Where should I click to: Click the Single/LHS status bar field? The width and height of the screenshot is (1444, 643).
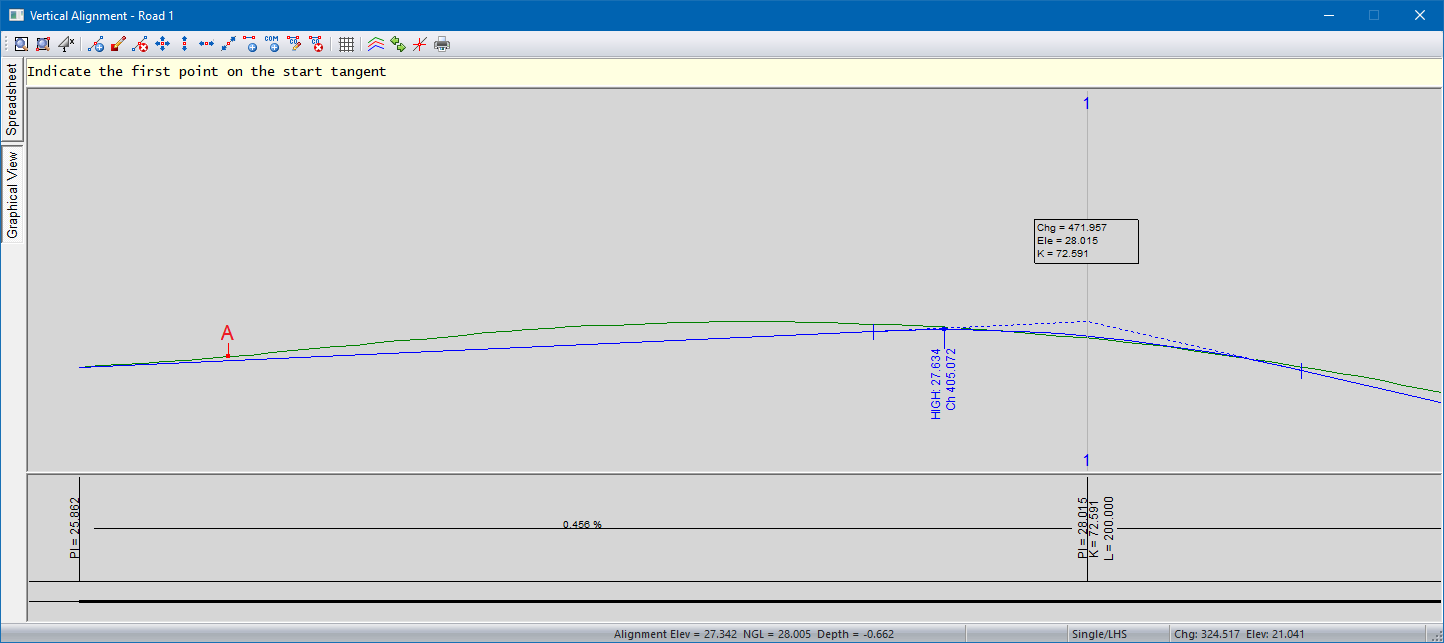(x=1097, y=634)
